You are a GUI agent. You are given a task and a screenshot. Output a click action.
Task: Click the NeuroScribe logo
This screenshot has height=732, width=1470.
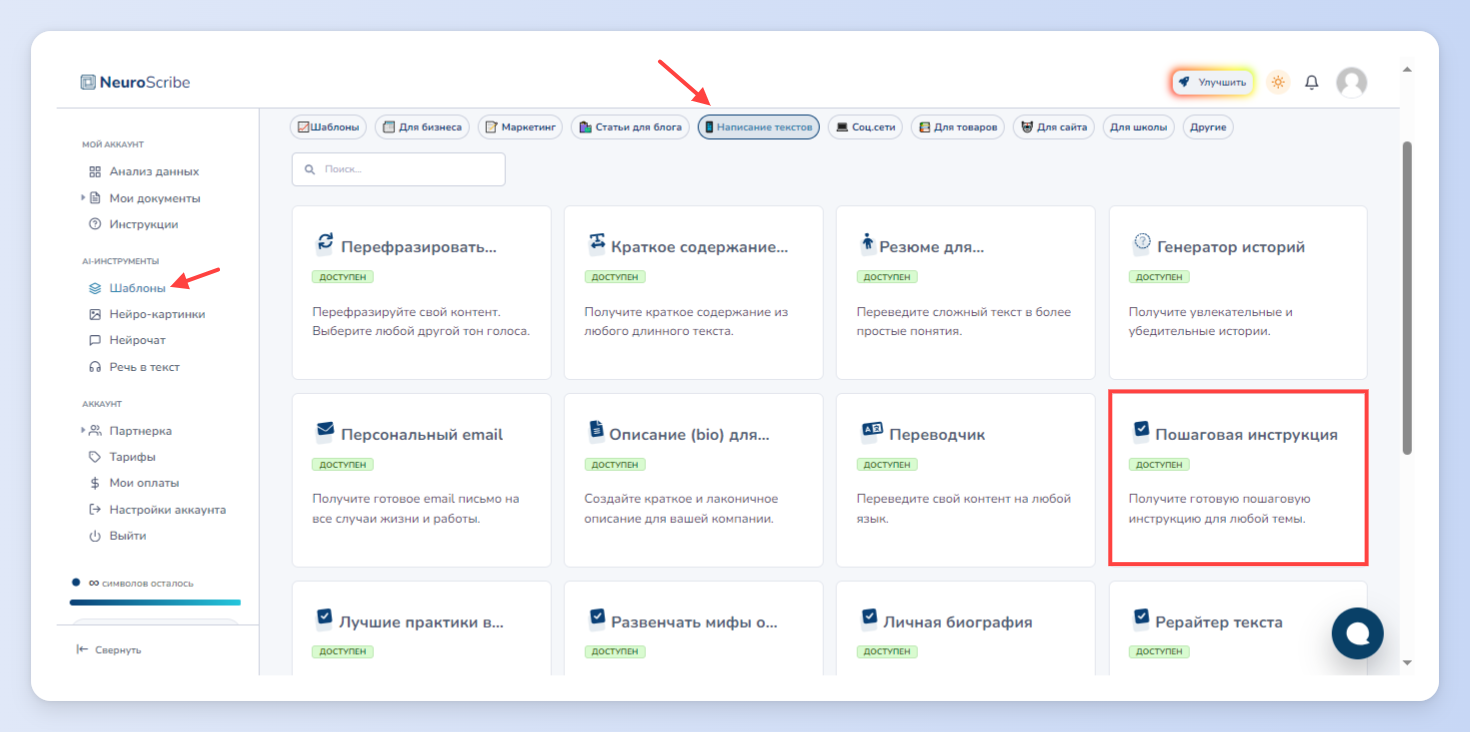135,82
